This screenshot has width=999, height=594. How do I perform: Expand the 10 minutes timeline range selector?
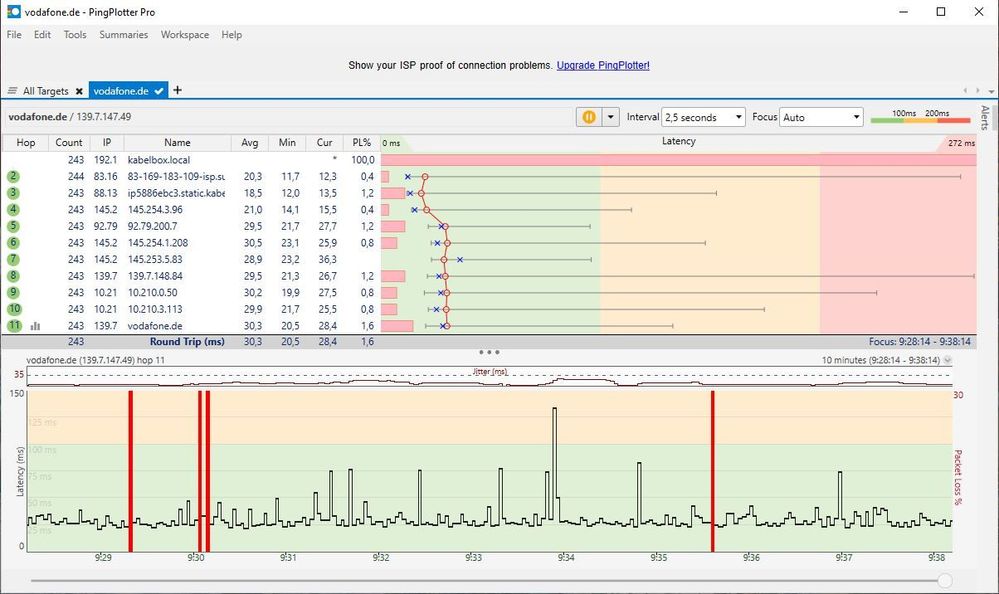947,360
